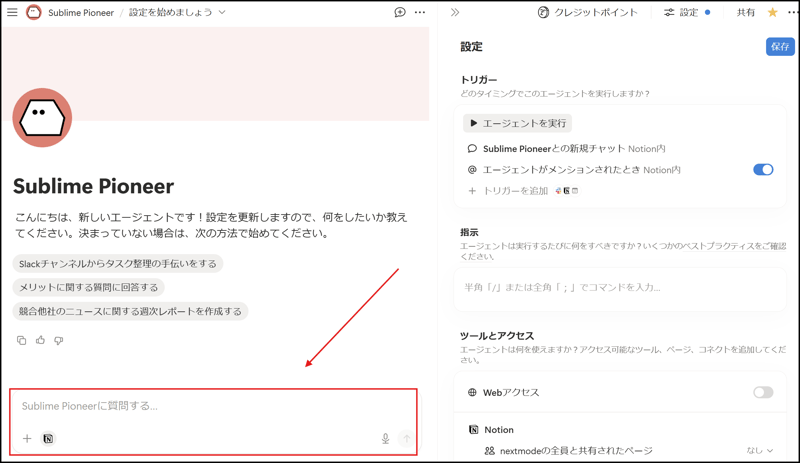800x463 pixels.
Task: Open the chat panel's three-dot more menu
Action: tap(420, 12)
